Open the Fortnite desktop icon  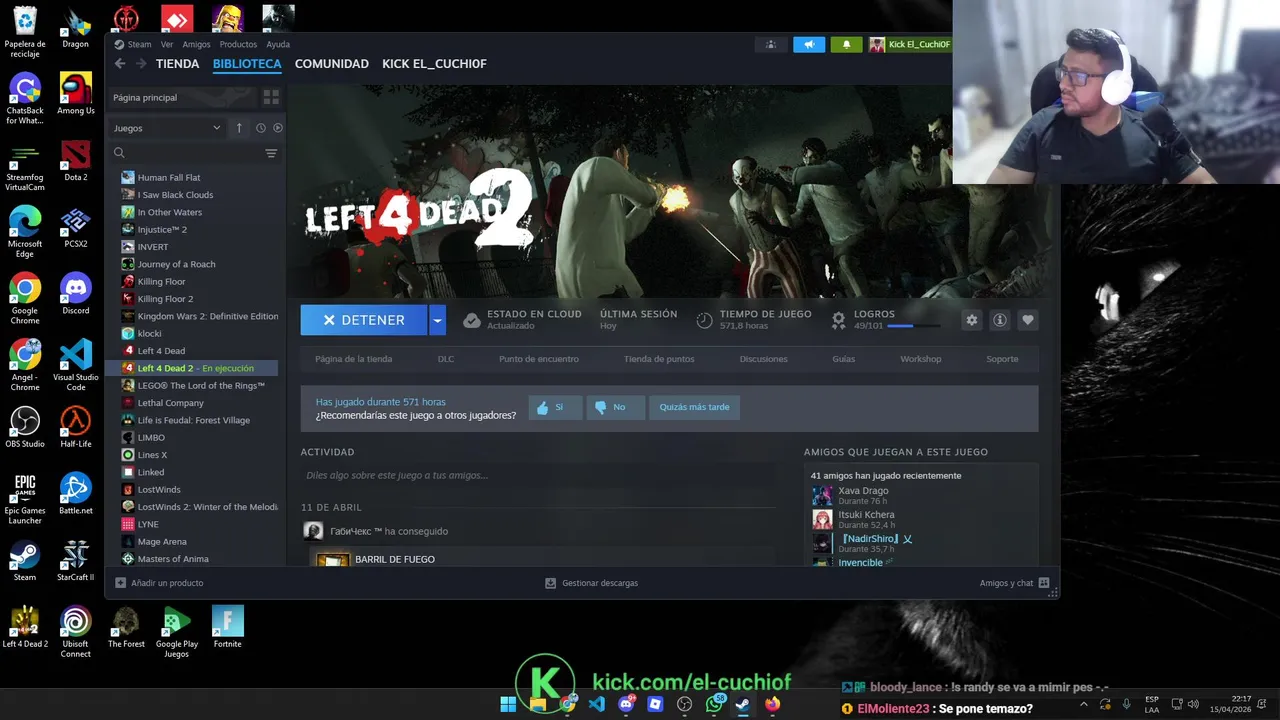coord(227,627)
